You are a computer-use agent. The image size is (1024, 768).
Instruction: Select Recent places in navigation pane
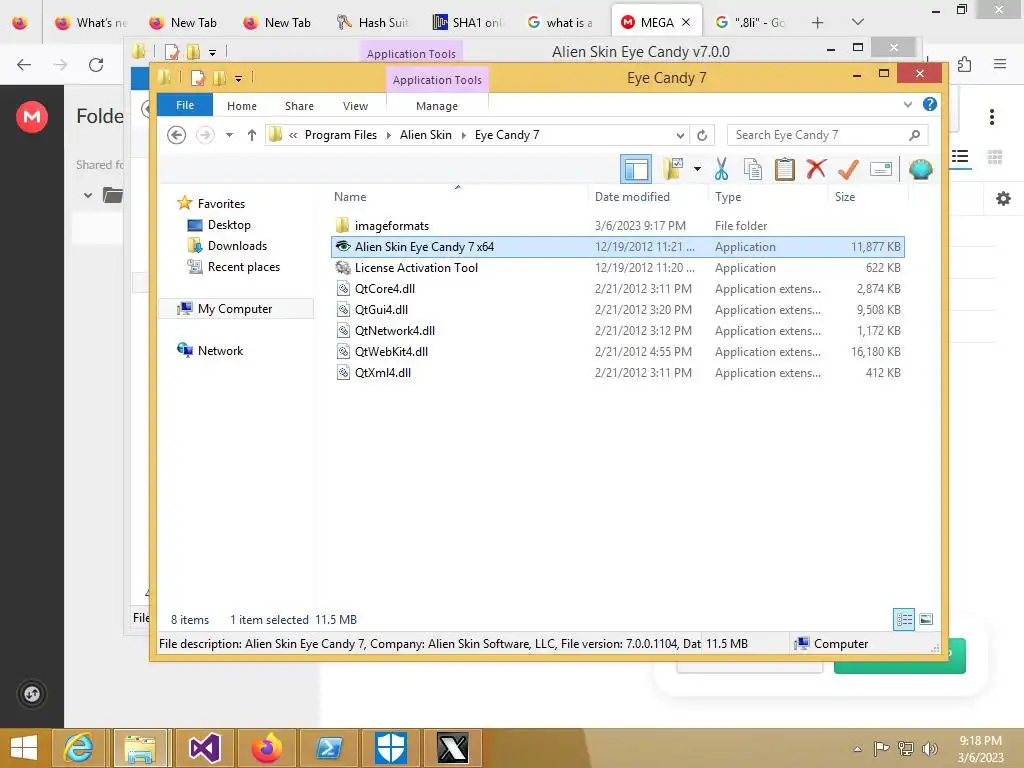click(x=243, y=266)
